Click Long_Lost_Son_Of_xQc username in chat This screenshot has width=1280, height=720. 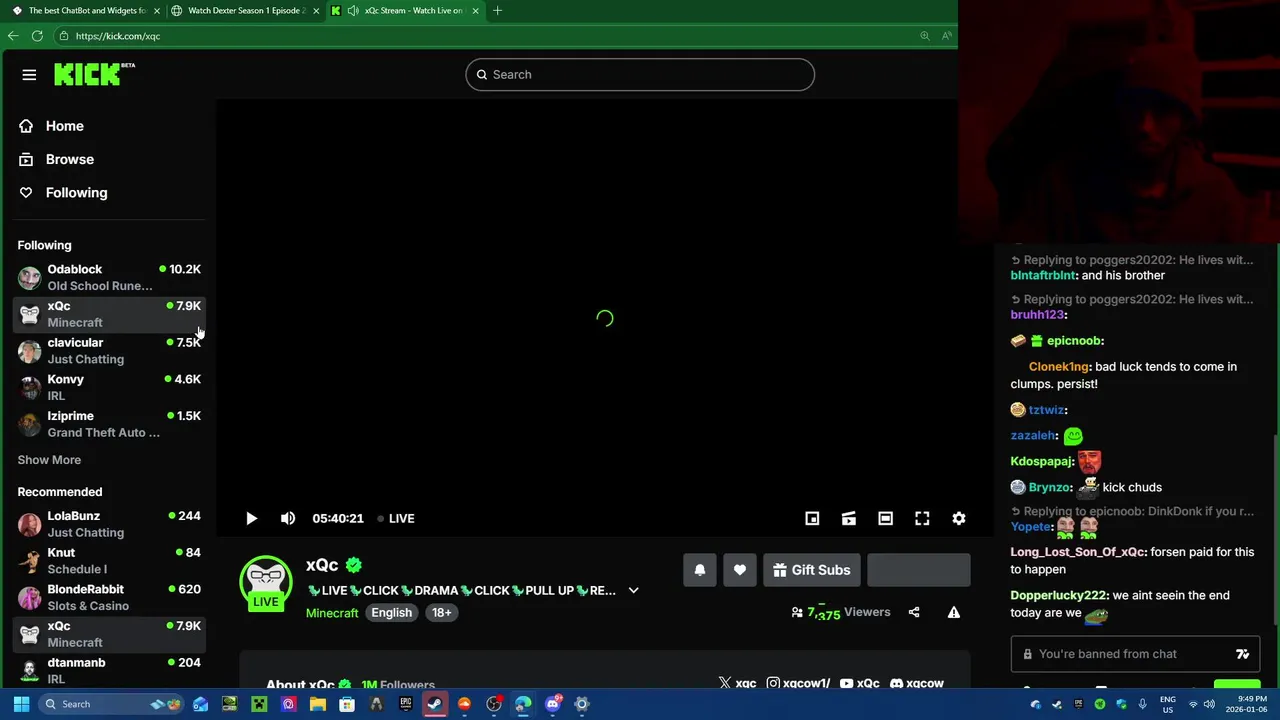(1078, 552)
